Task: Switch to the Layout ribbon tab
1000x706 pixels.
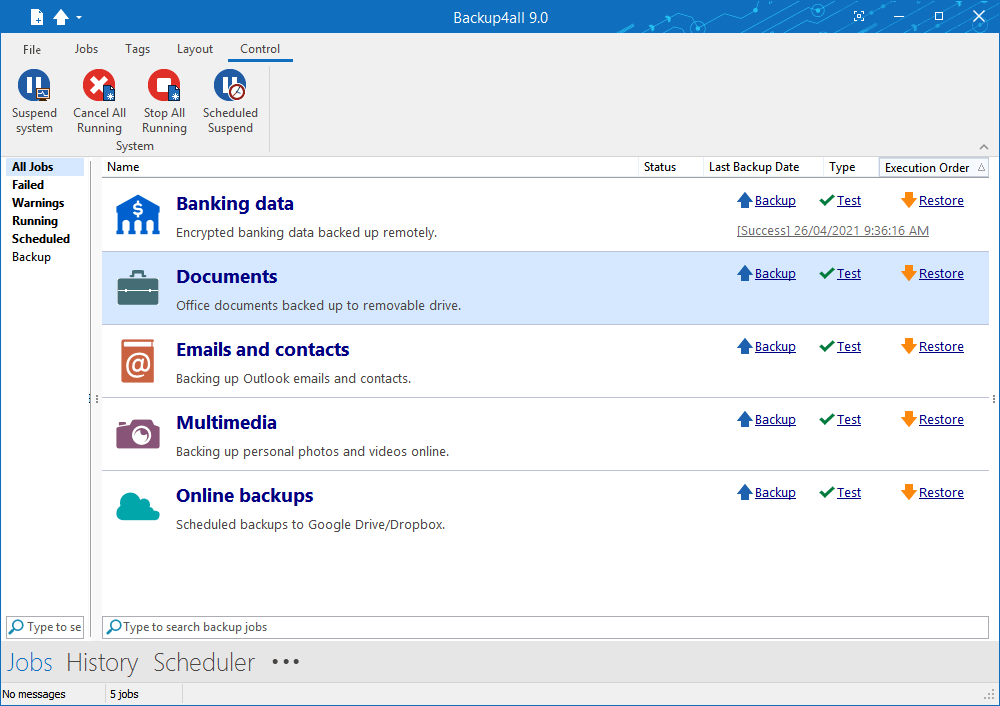Action: tap(195, 49)
